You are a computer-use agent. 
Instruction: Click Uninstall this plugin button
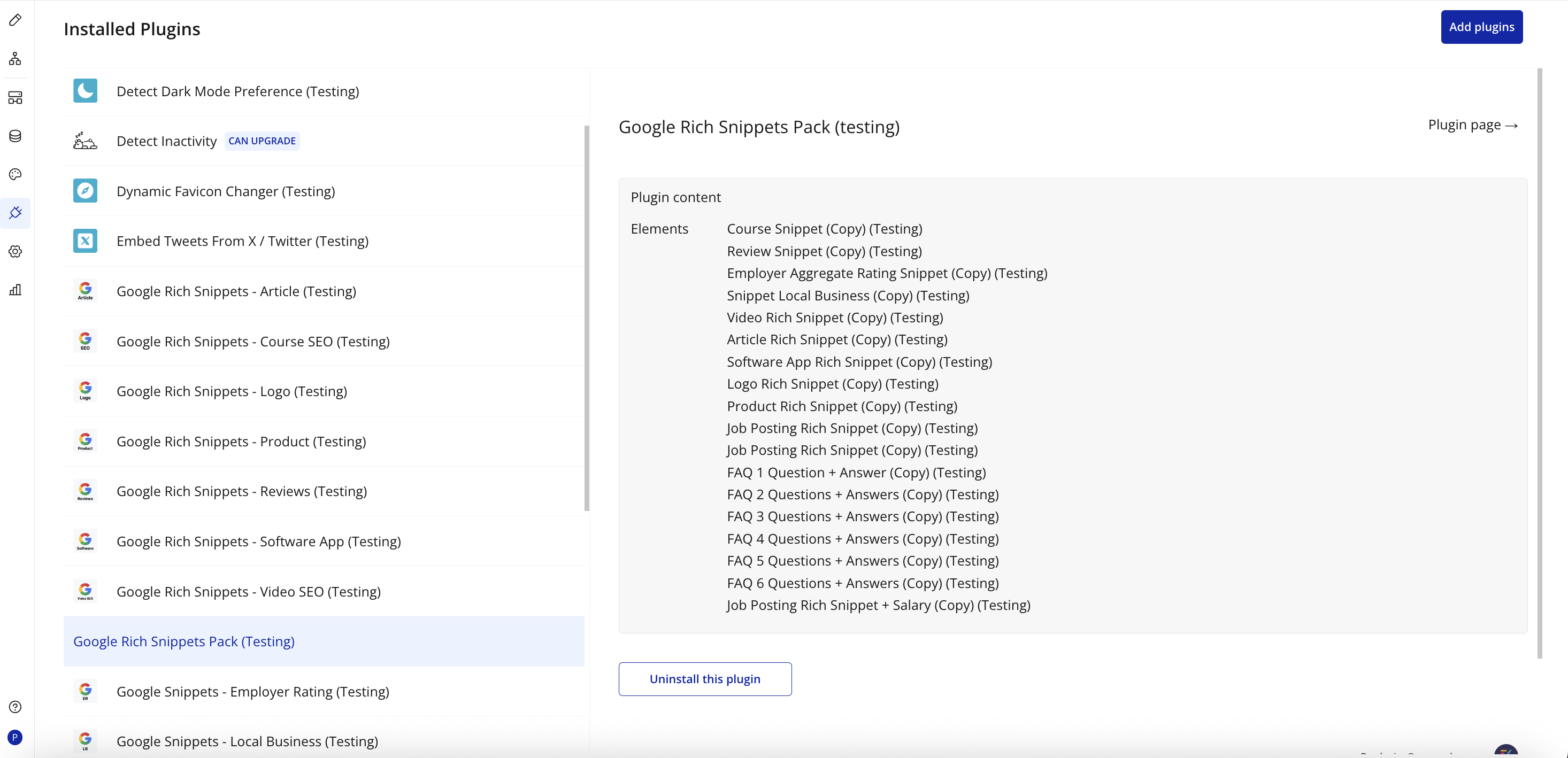click(x=704, y=679)
